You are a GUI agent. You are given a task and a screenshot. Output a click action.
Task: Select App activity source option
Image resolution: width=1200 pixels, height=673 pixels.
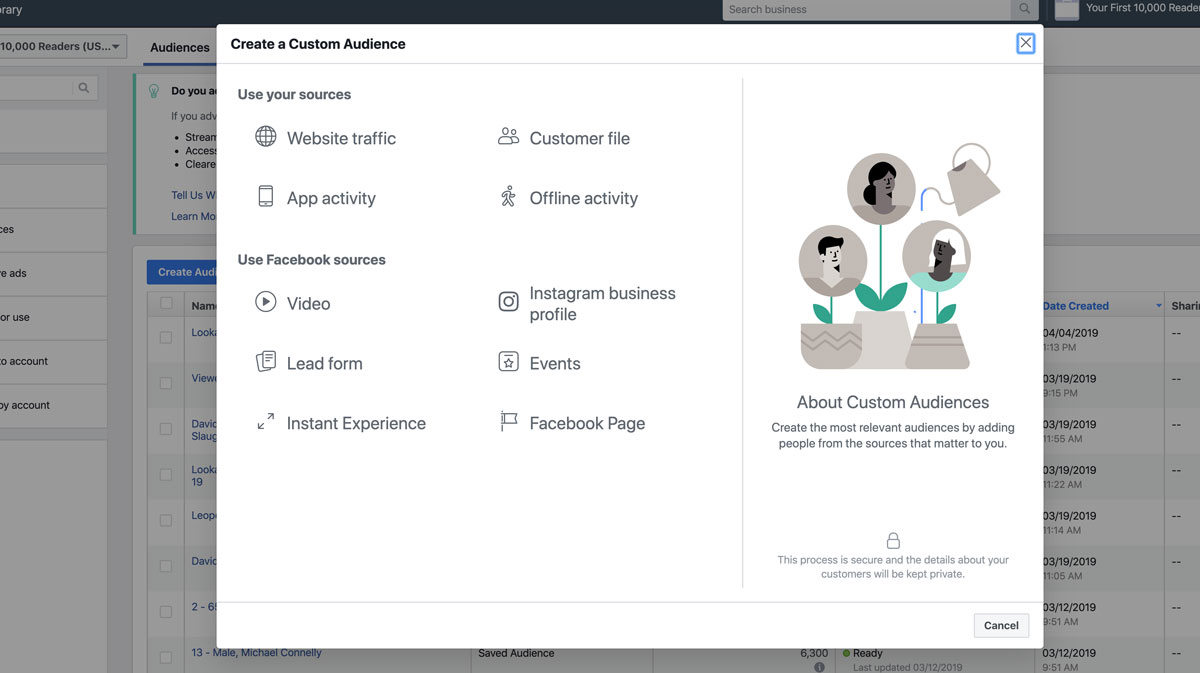[331, 198]
